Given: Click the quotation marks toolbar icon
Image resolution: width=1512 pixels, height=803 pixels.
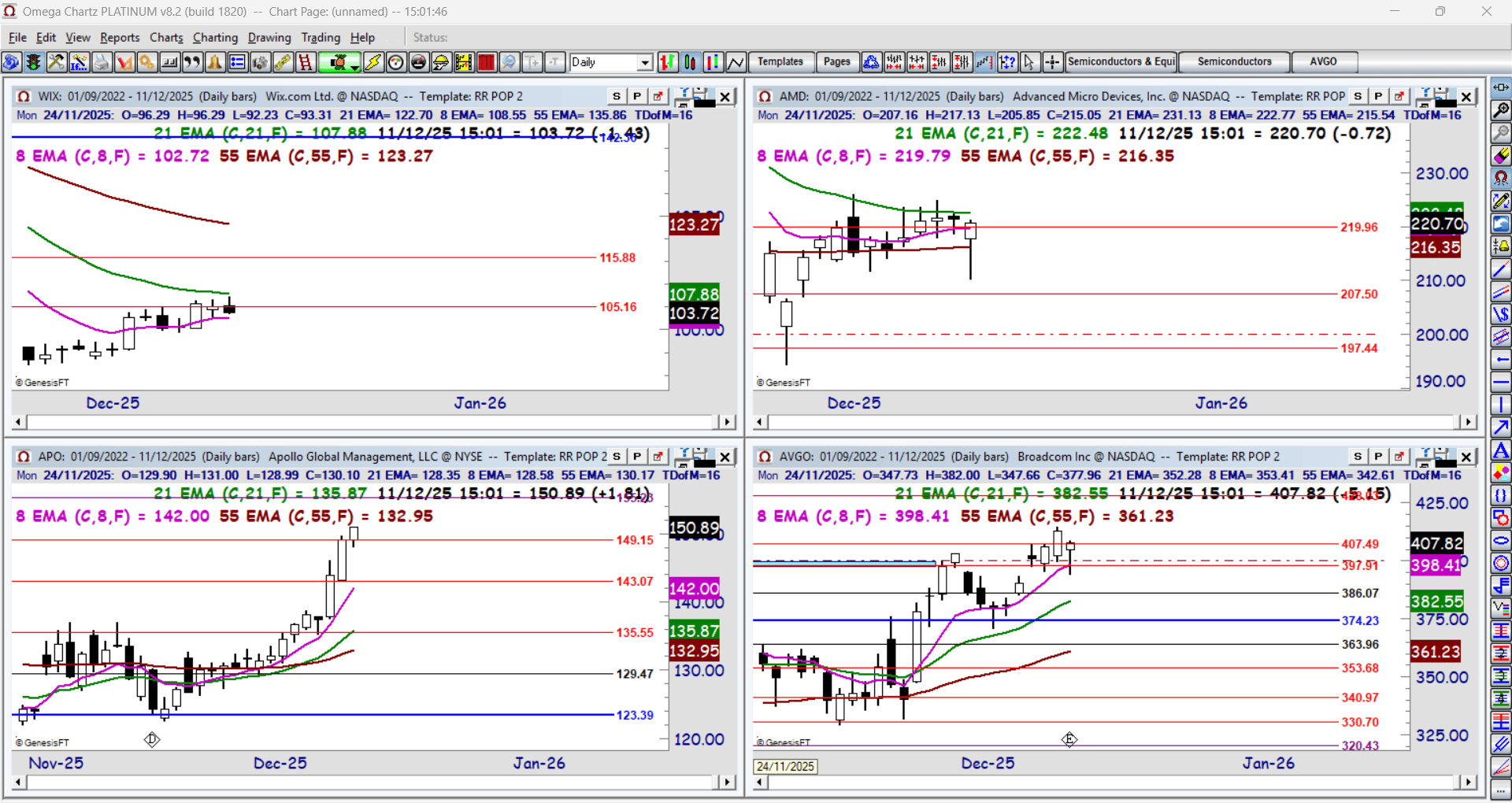Looking at the screenshot, I should (192, 62).
